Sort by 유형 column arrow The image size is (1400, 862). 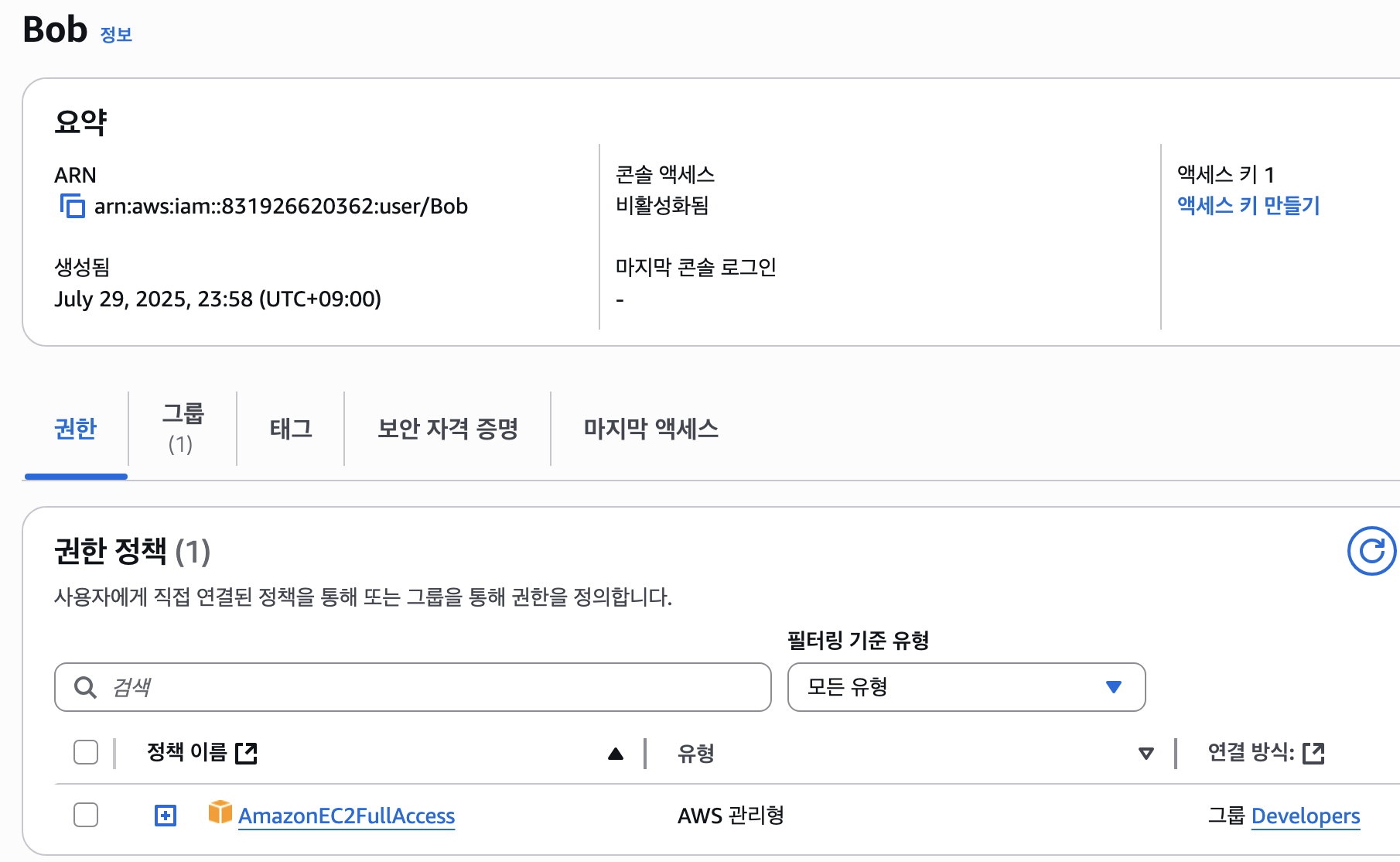(1146, 754)
